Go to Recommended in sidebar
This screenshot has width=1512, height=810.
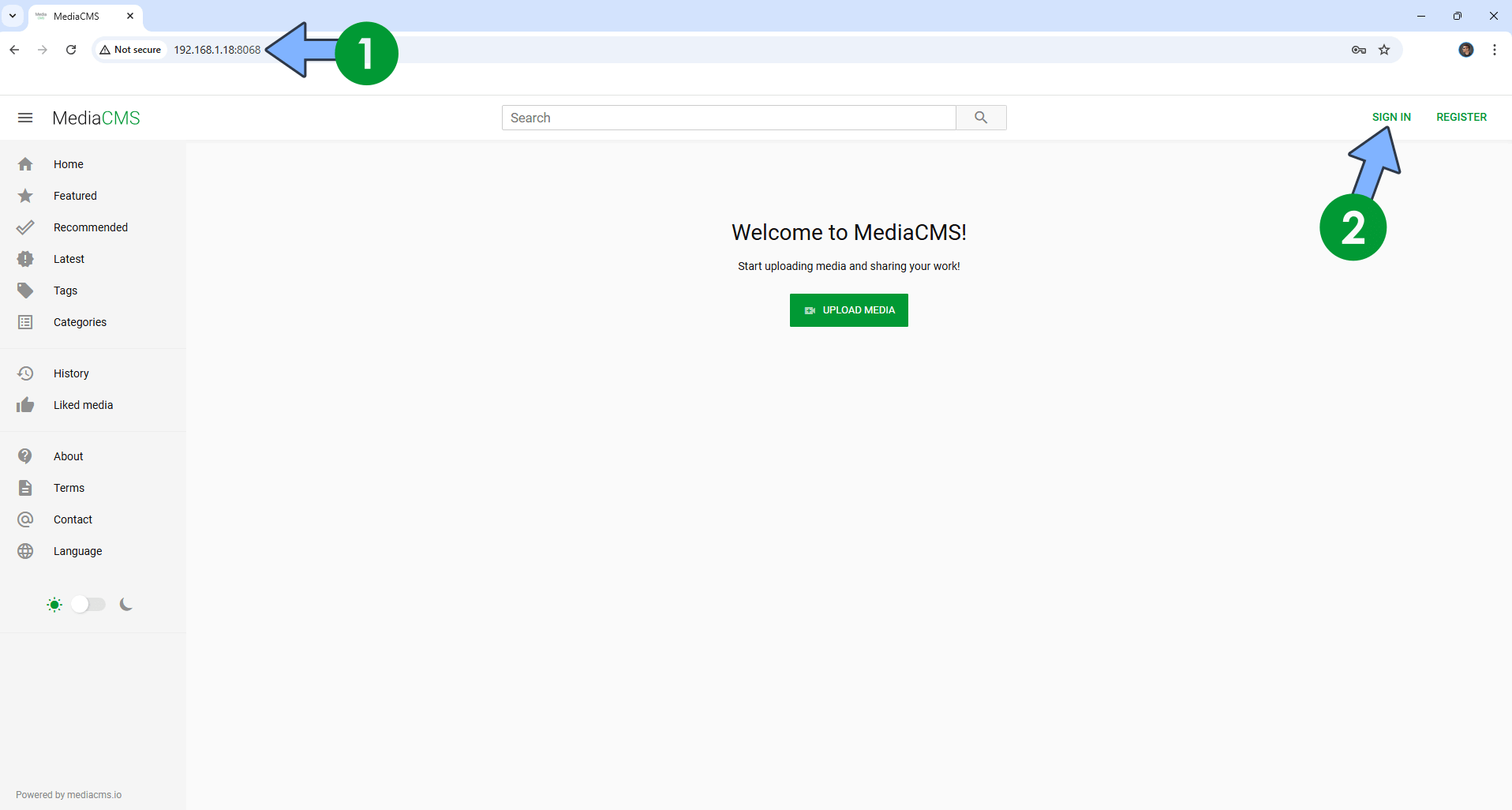coord(90,227)
